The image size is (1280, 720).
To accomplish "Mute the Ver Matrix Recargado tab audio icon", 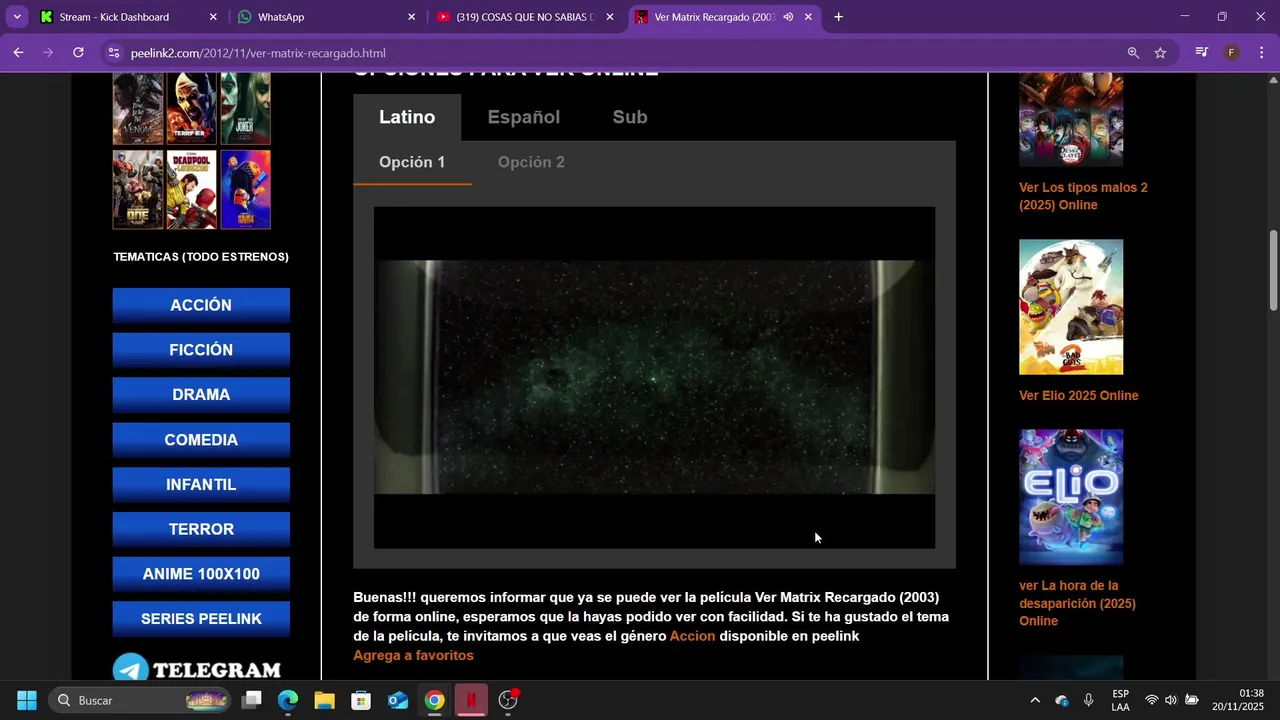I will pos(788,17).
